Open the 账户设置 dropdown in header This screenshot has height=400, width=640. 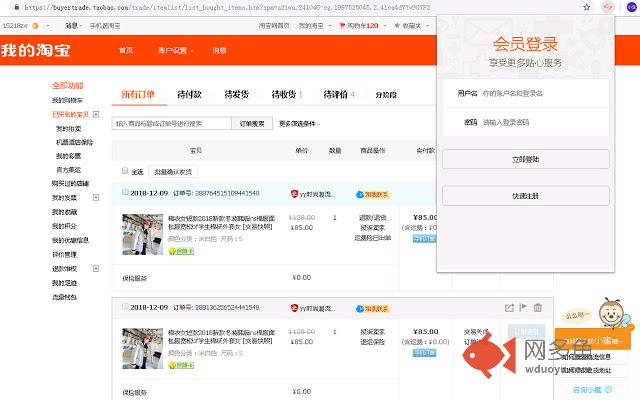[x=176, y=50]
